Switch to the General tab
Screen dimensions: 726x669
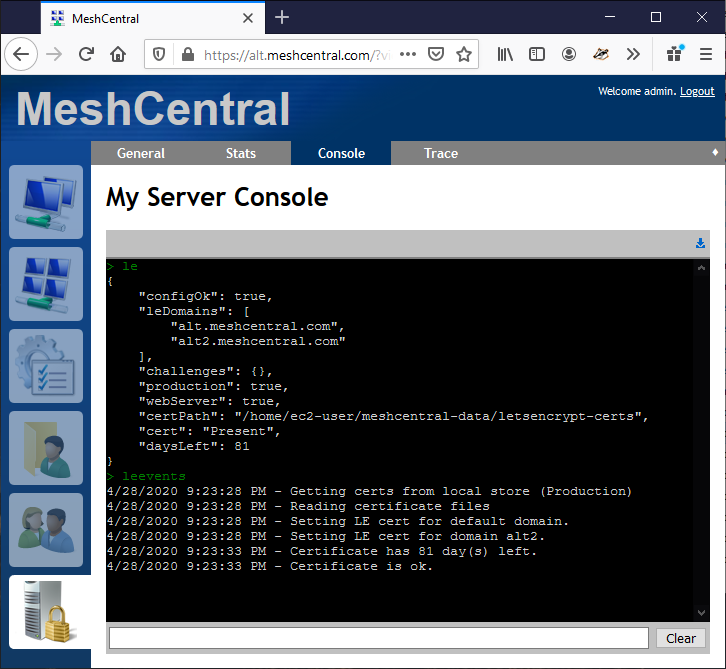tap(141, 153)
